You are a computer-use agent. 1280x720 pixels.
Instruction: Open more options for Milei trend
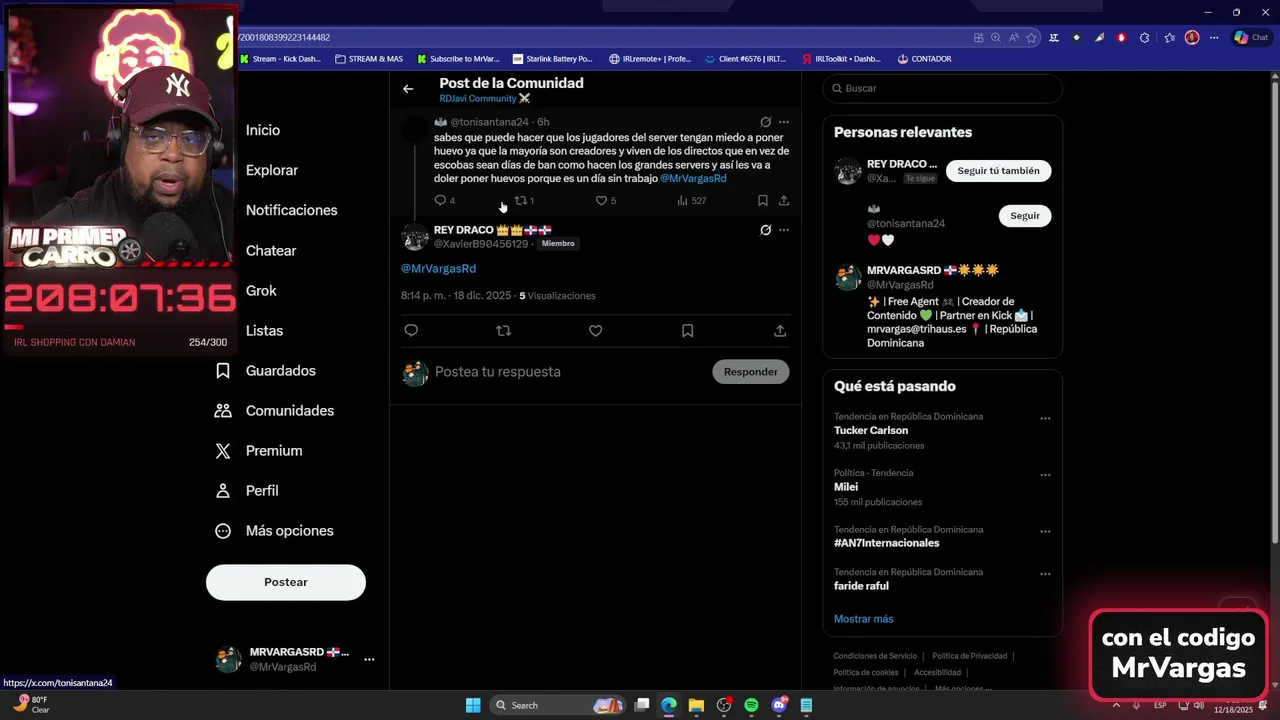1045,475
